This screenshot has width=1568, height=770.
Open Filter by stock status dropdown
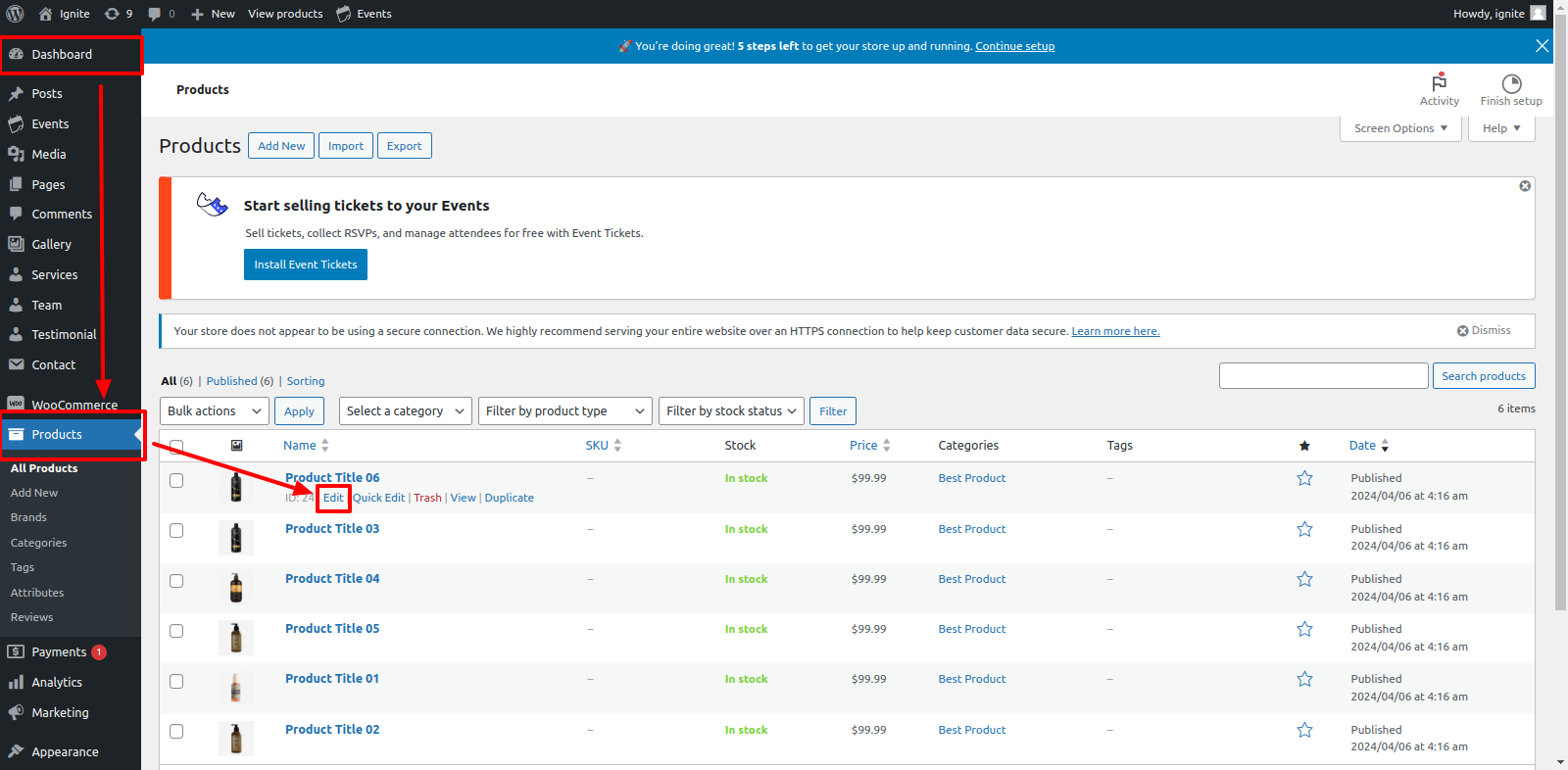[x=732, y=411]
